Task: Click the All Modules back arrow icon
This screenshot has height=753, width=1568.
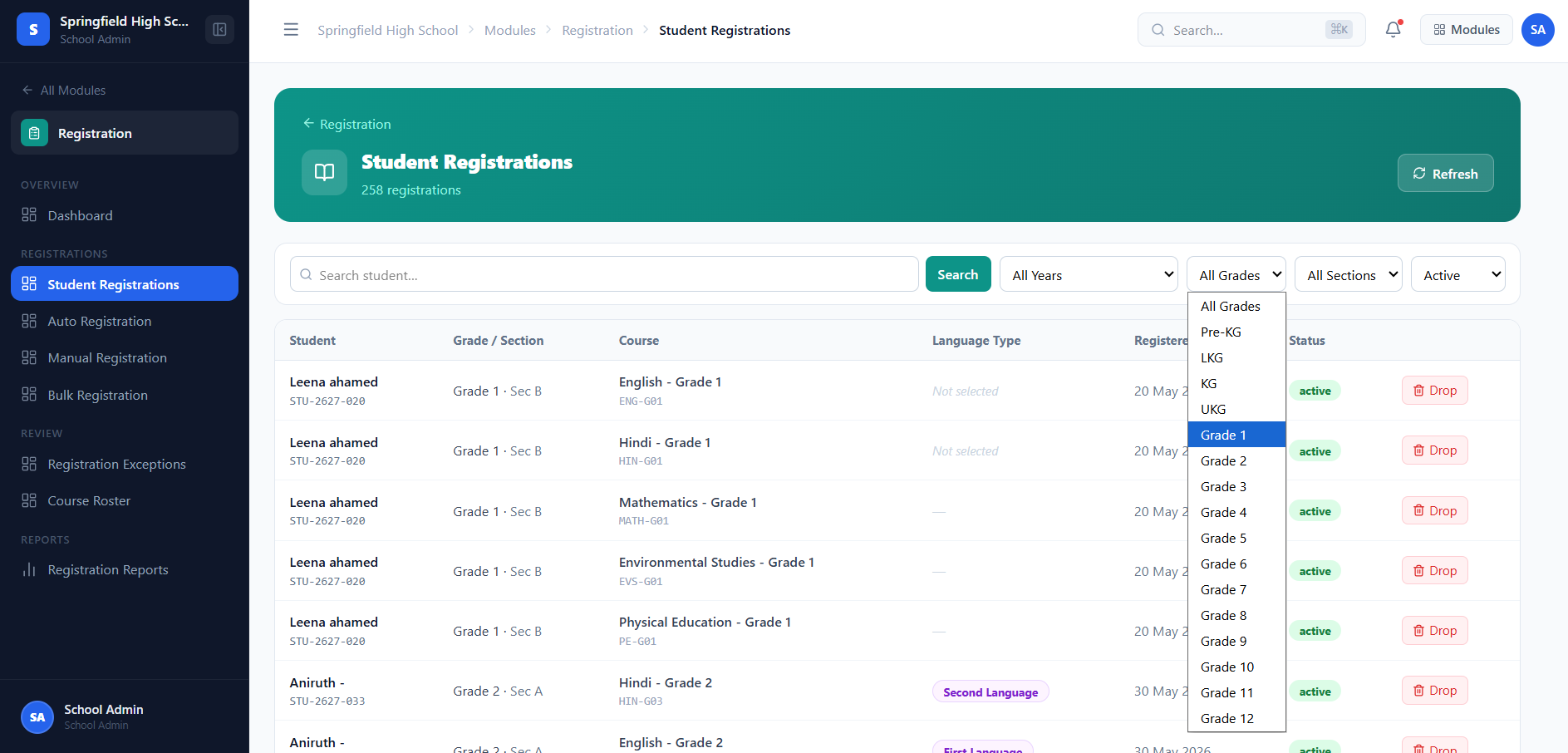Action: [x=27, y=90]
